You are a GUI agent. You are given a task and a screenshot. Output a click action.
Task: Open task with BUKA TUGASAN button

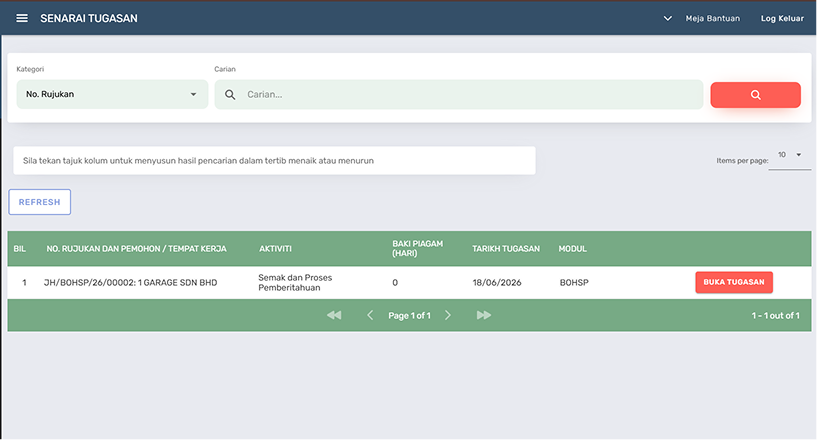point(734,282)
